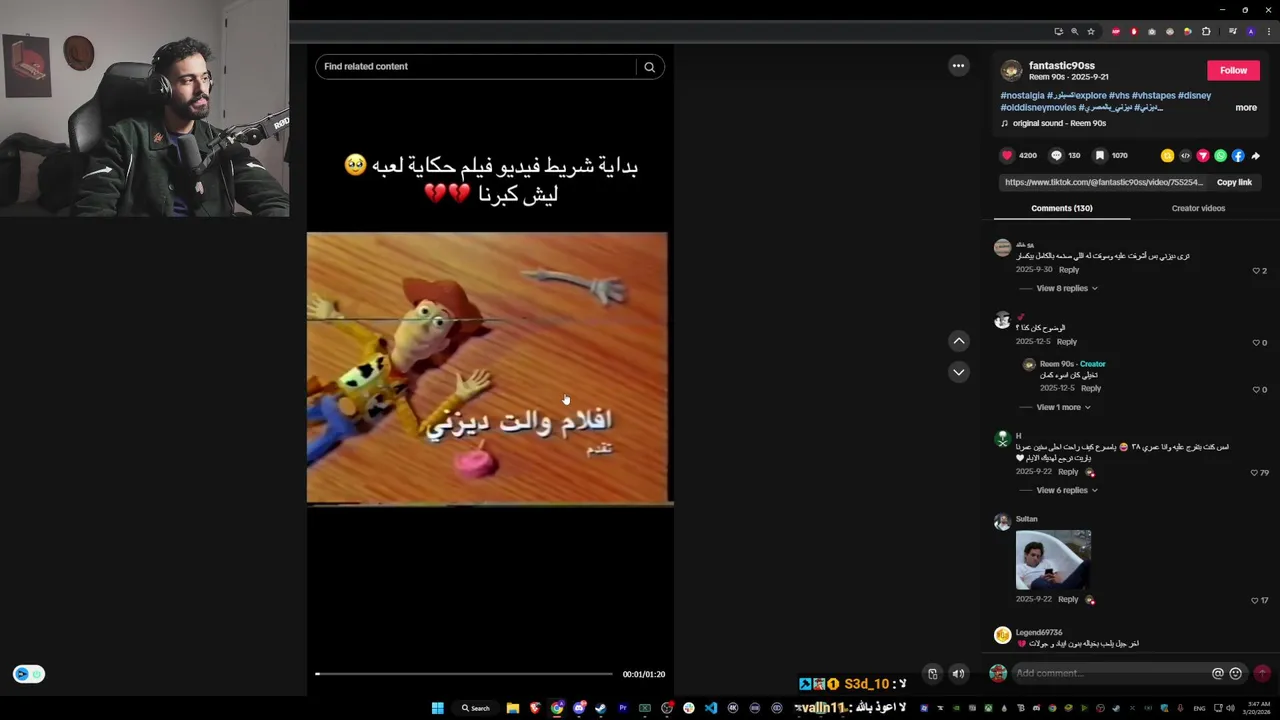Reply to Sultan's comment
Viewport: 1280px width, 720px height.
point(1068,599)
